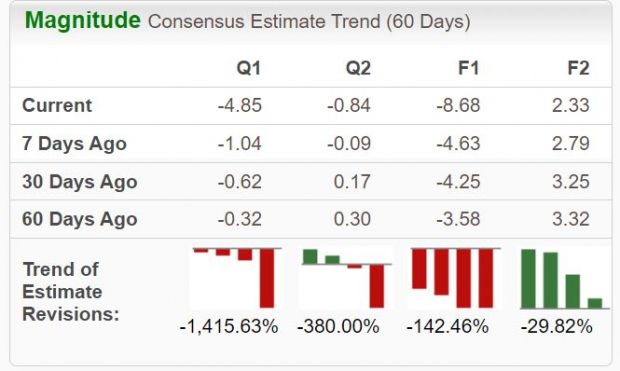This screenshot has width=620, height=371.
Task: Click the -1,415.63% revision percentage
Action: pyautogui.click(x=229, y=327)
